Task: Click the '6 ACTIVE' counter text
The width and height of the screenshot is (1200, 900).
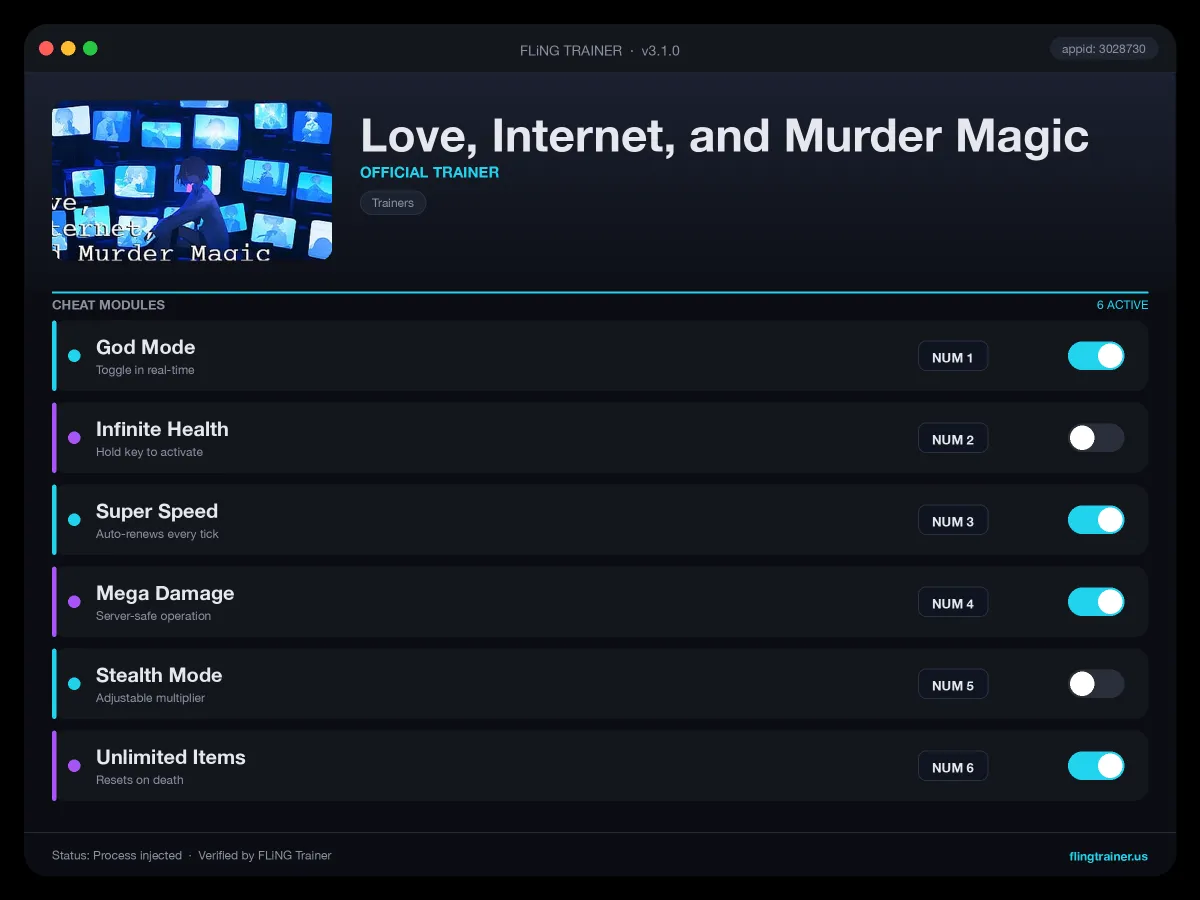Action: (1122, 305)
